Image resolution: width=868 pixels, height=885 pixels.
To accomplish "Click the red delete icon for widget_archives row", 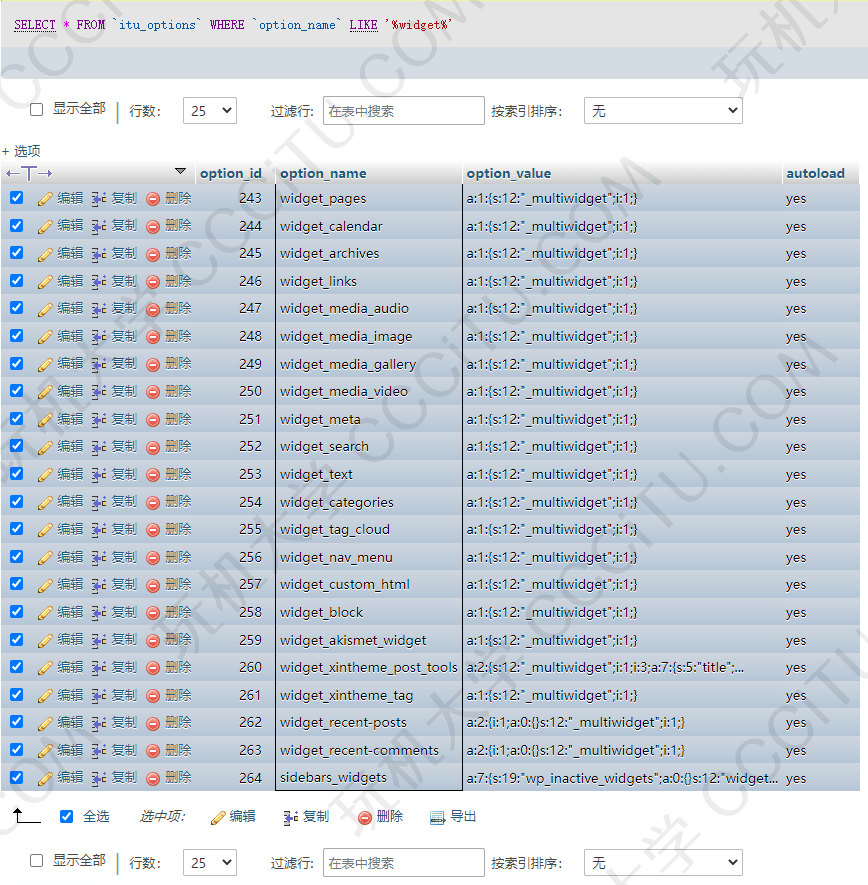I will [x=153, y=254].
